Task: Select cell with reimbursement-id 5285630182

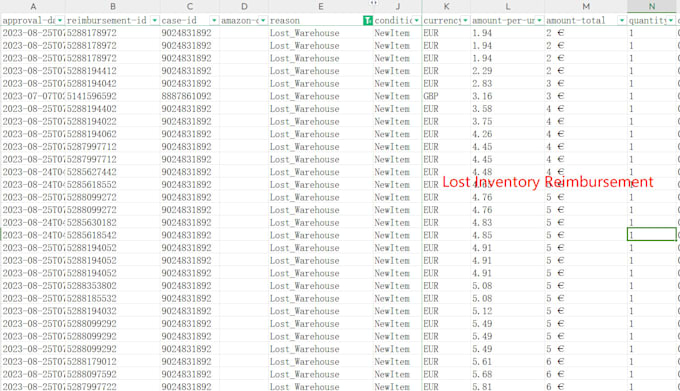Action: tap(113, 222)
